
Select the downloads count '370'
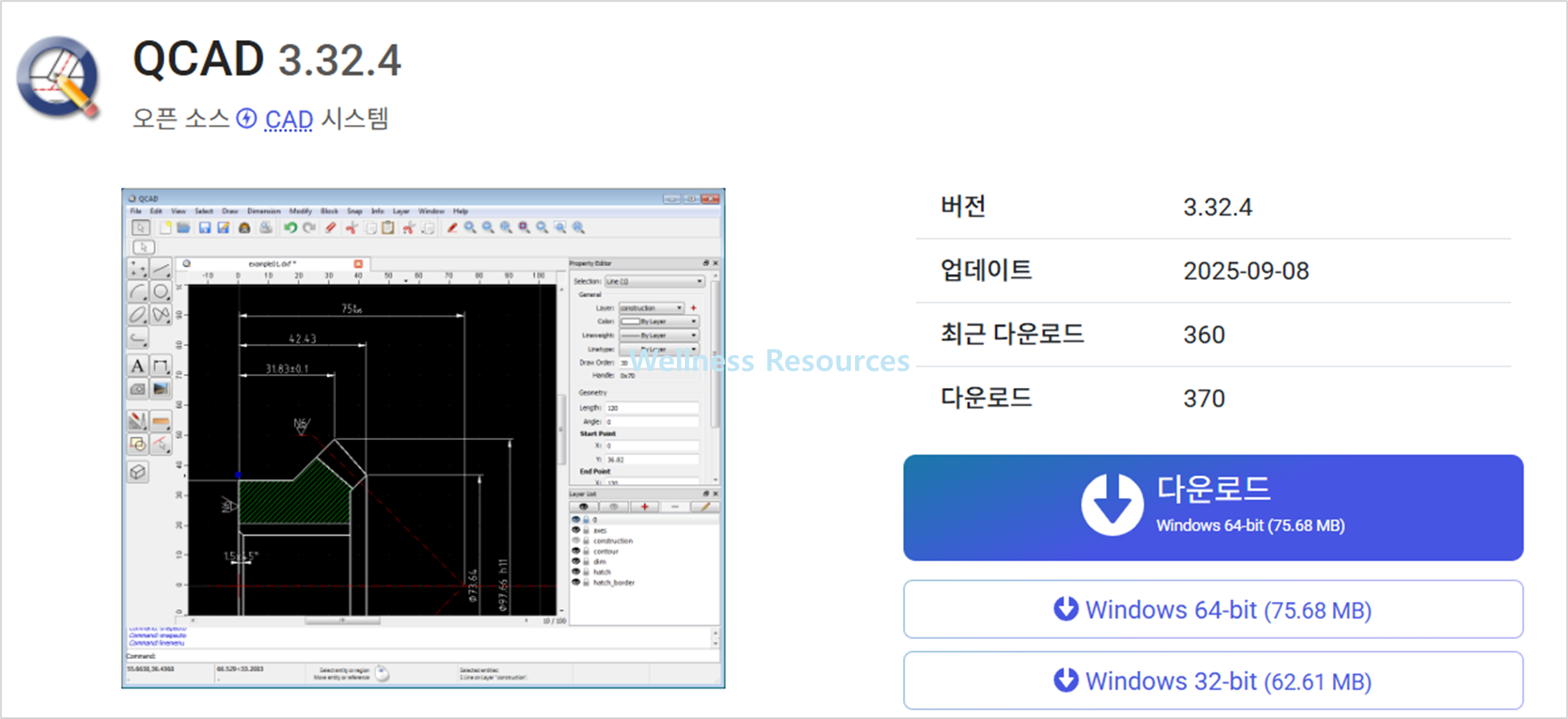pyautogui.click(x=1204, y=398)
